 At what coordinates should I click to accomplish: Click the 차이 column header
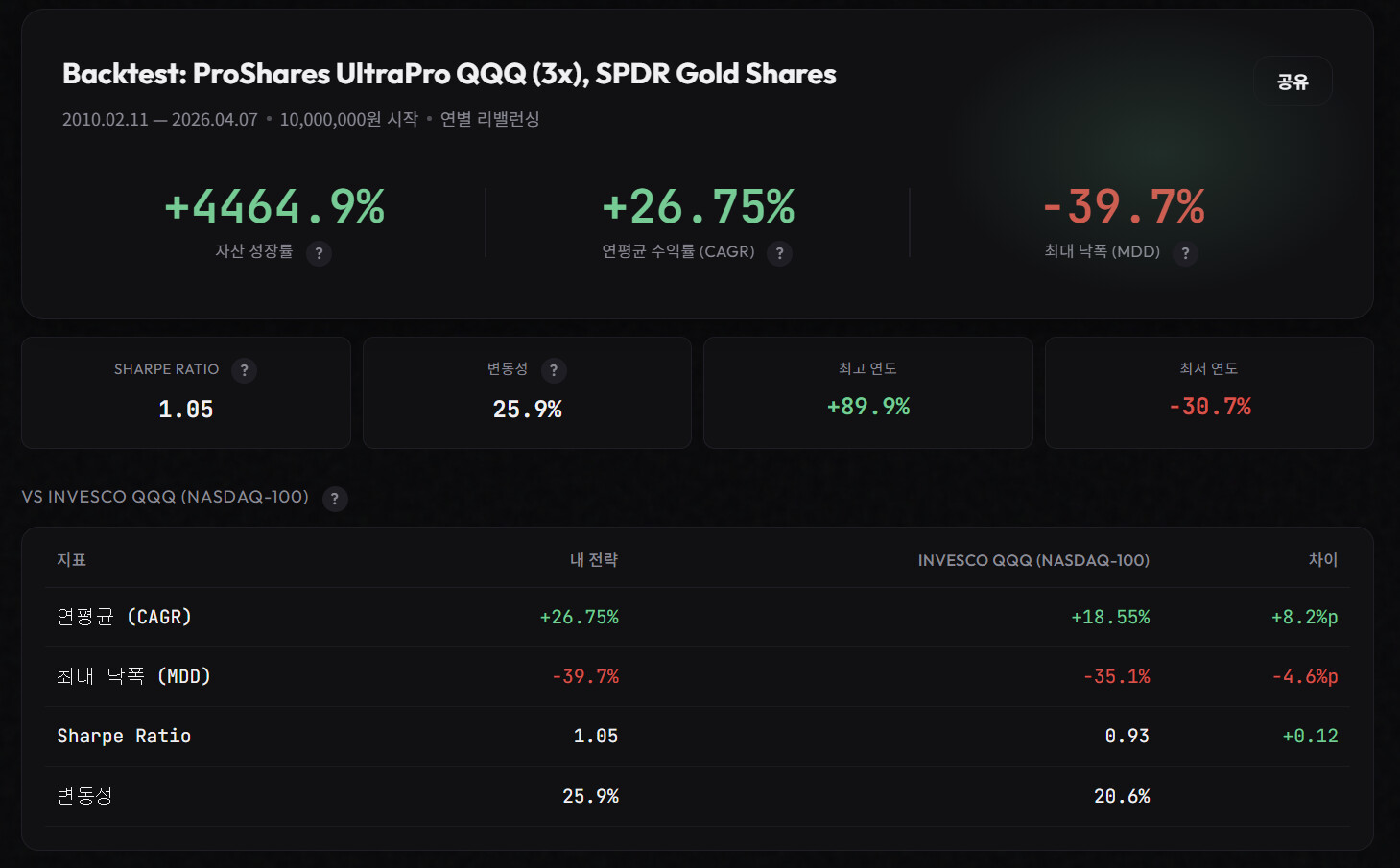coord(1322,560)
